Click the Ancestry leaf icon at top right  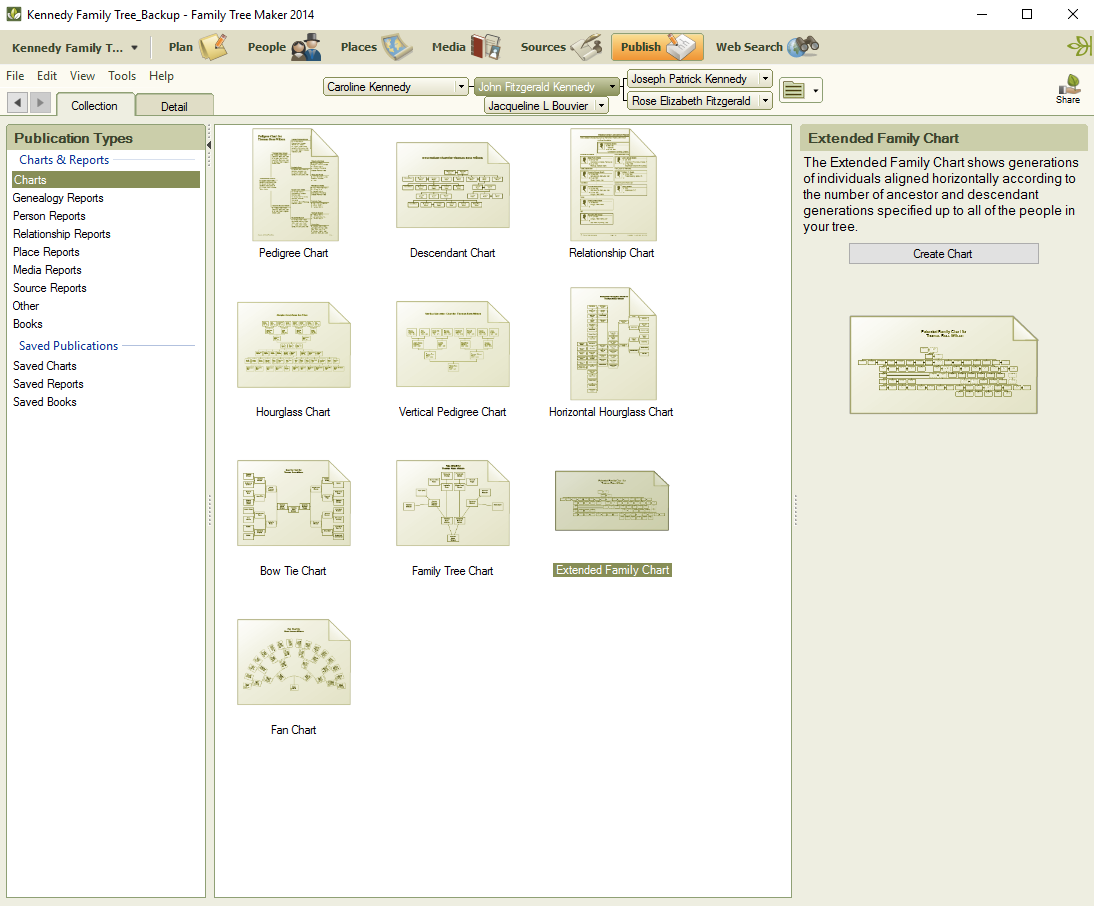[x=1079, y=47]
